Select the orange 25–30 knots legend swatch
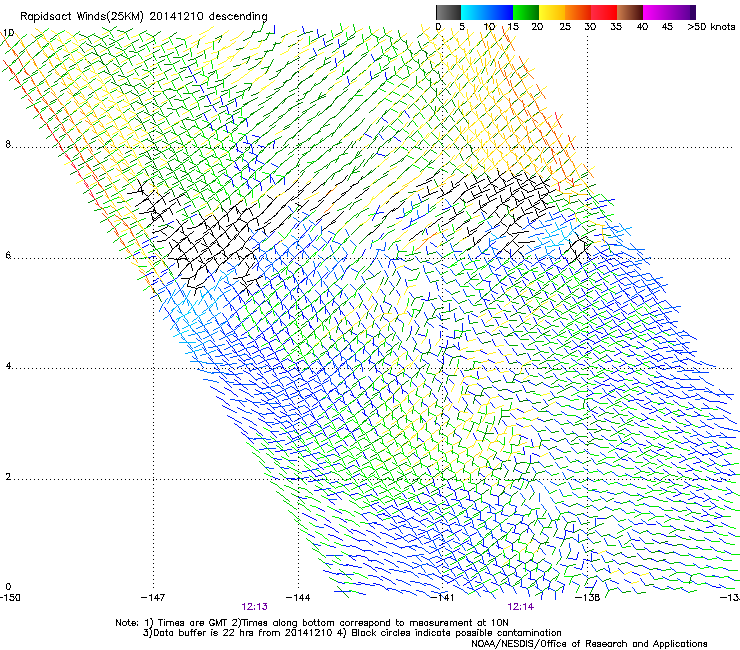740x650 pixels. [578, 12]
